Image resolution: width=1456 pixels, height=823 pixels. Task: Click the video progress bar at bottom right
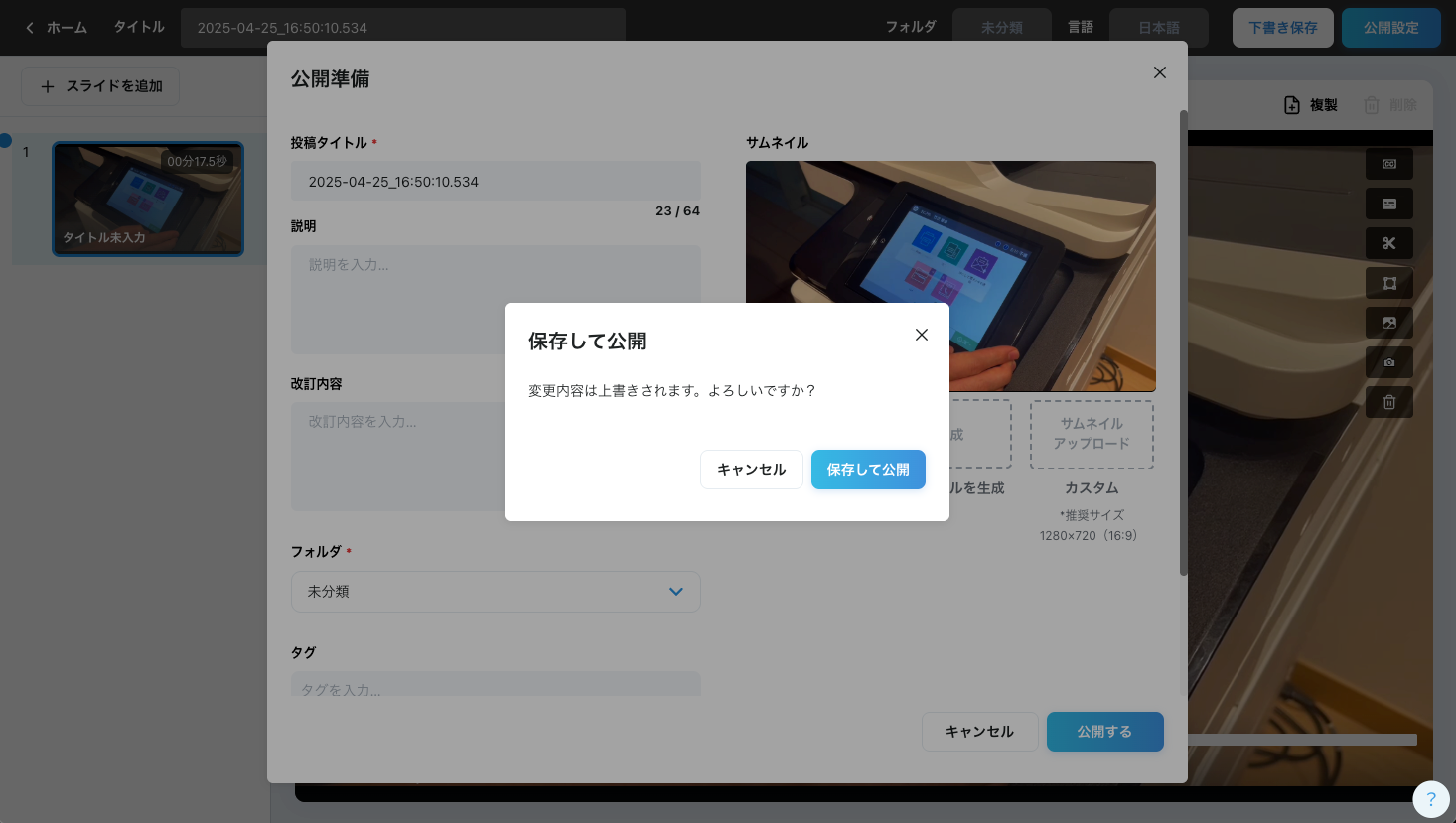(1301, 740)
